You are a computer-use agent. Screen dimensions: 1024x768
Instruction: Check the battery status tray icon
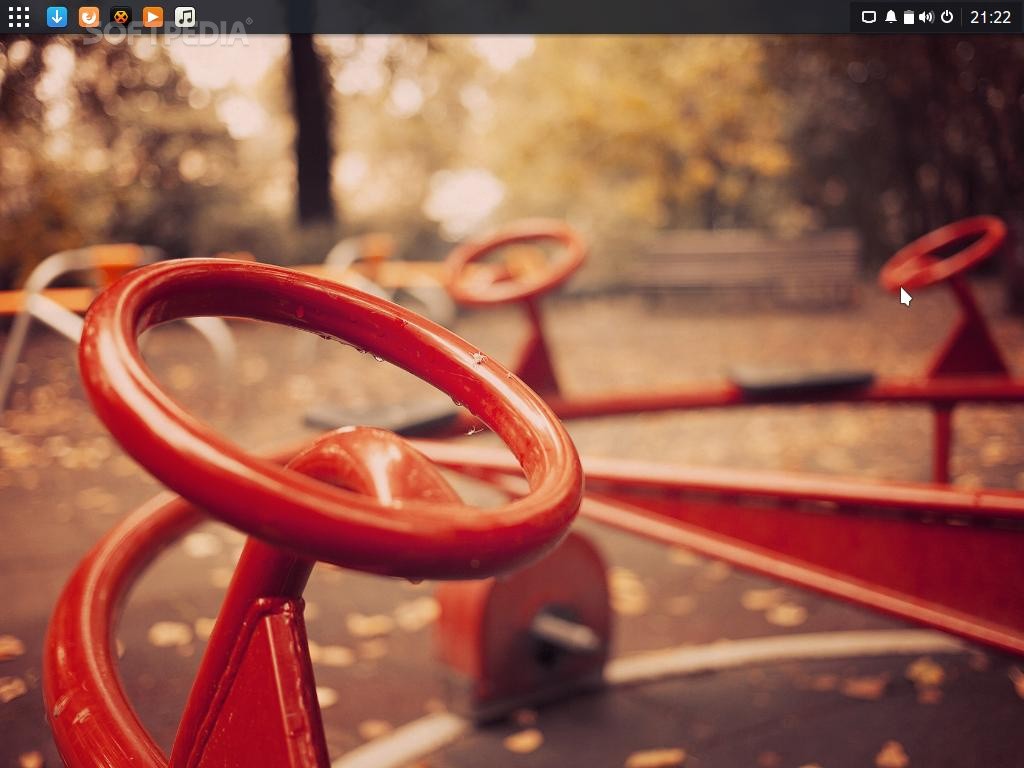[x=908, y=17]
